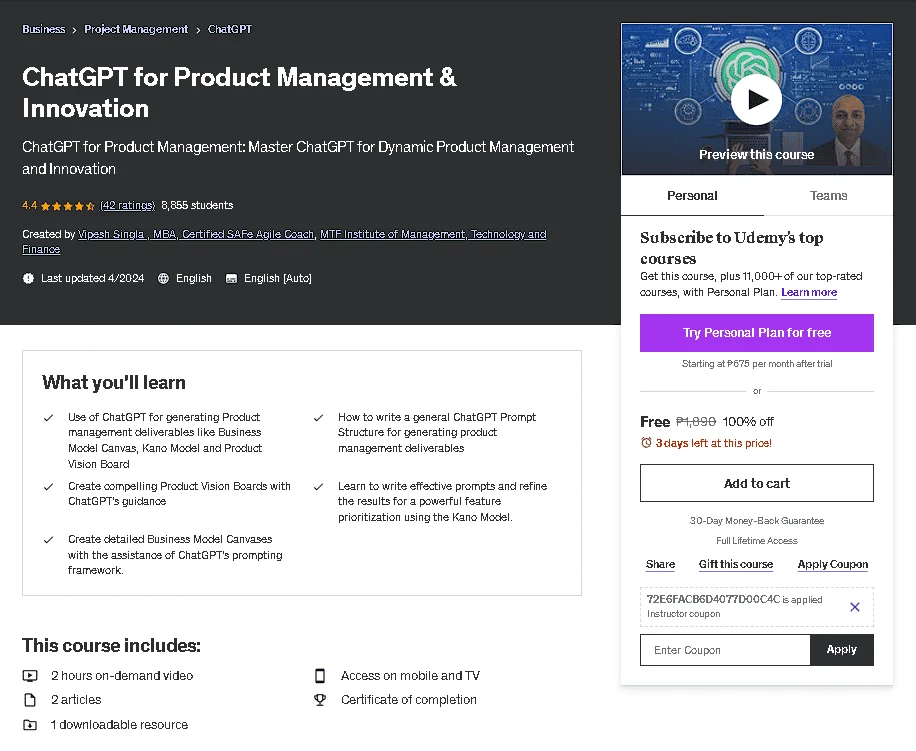Image resolution: width=916 pixels, height=751 pixels.
Task: Click checkmark beside 'How to write a general'
Action: point(318,418)
